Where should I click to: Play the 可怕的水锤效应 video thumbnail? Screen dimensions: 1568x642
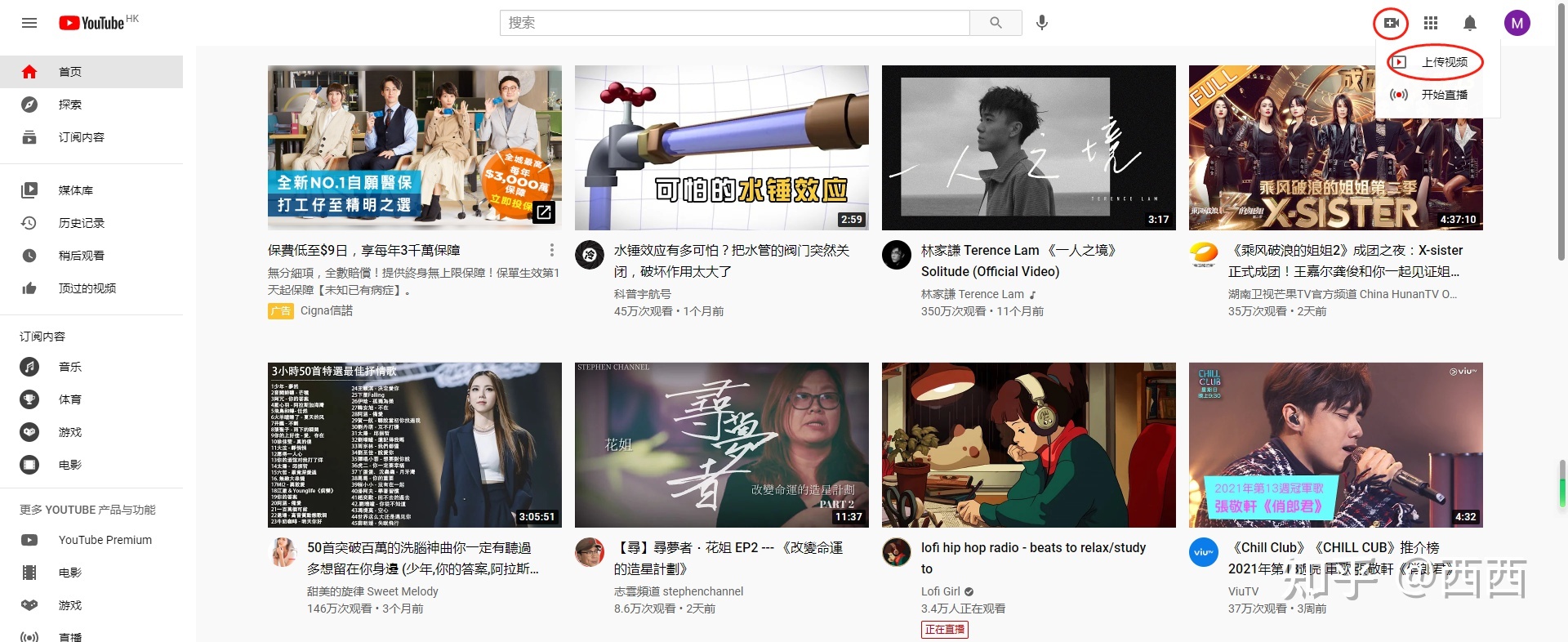pos(722,148)
